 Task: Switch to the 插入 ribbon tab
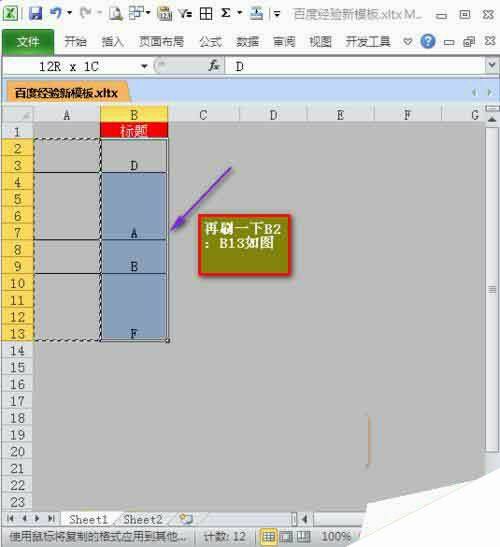[x=112, y=42]
